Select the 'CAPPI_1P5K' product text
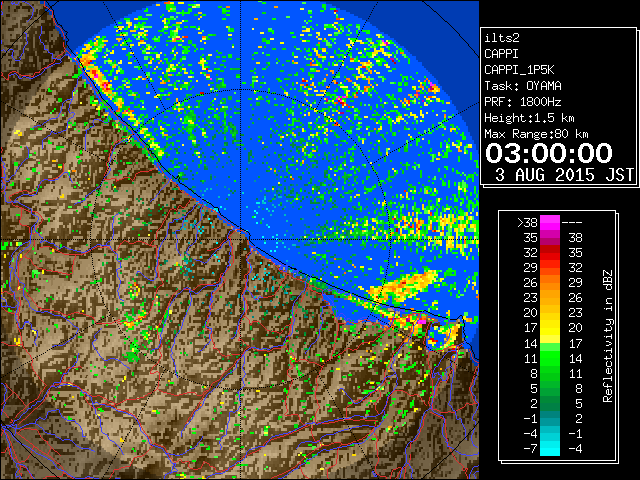 pyautogui.click(x=519, y=70)
